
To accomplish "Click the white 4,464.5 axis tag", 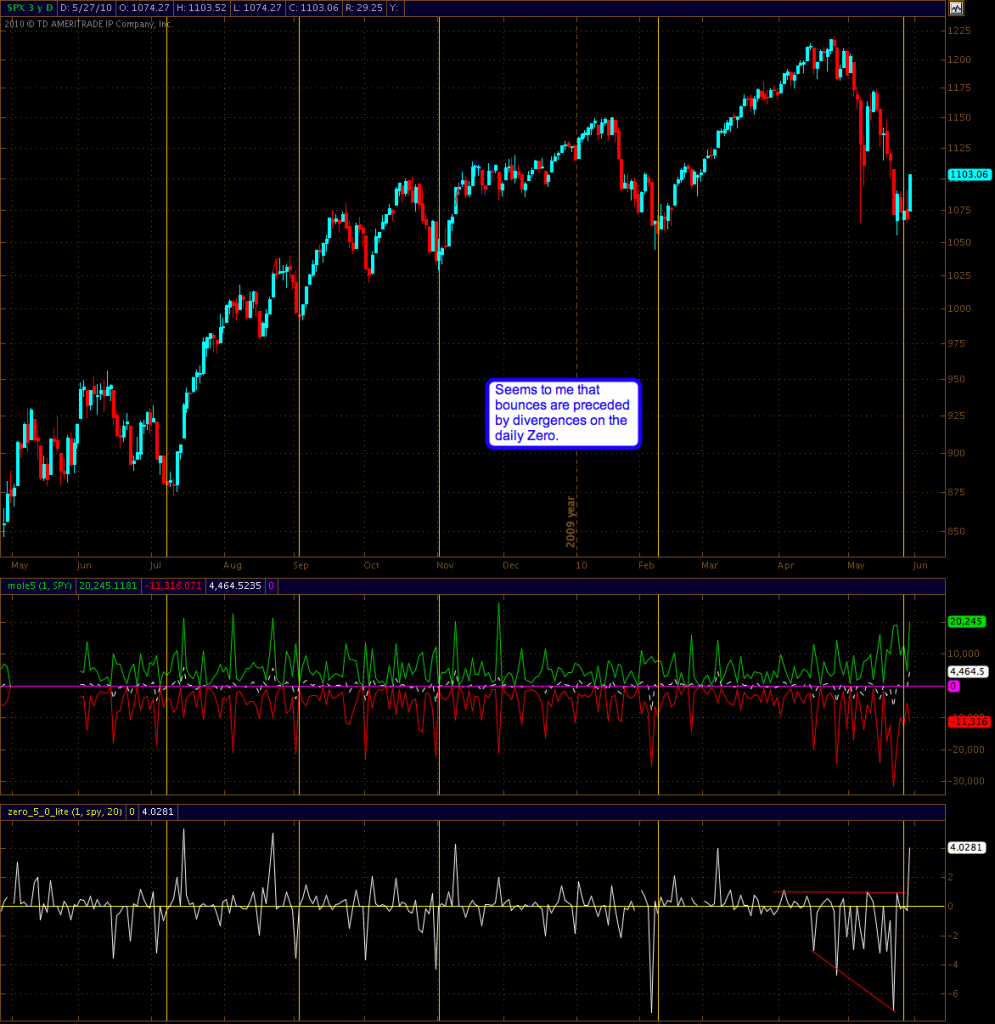I will click(968, 671).
